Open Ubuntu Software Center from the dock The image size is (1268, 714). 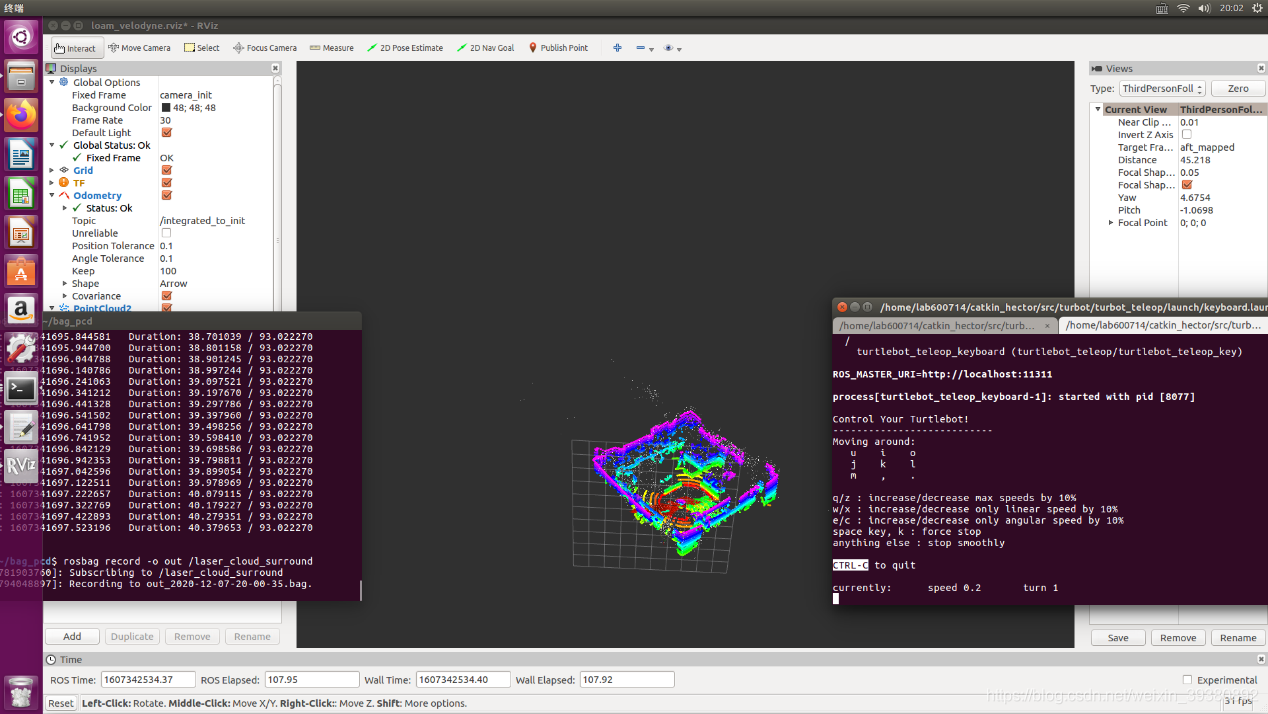[20, 271]
